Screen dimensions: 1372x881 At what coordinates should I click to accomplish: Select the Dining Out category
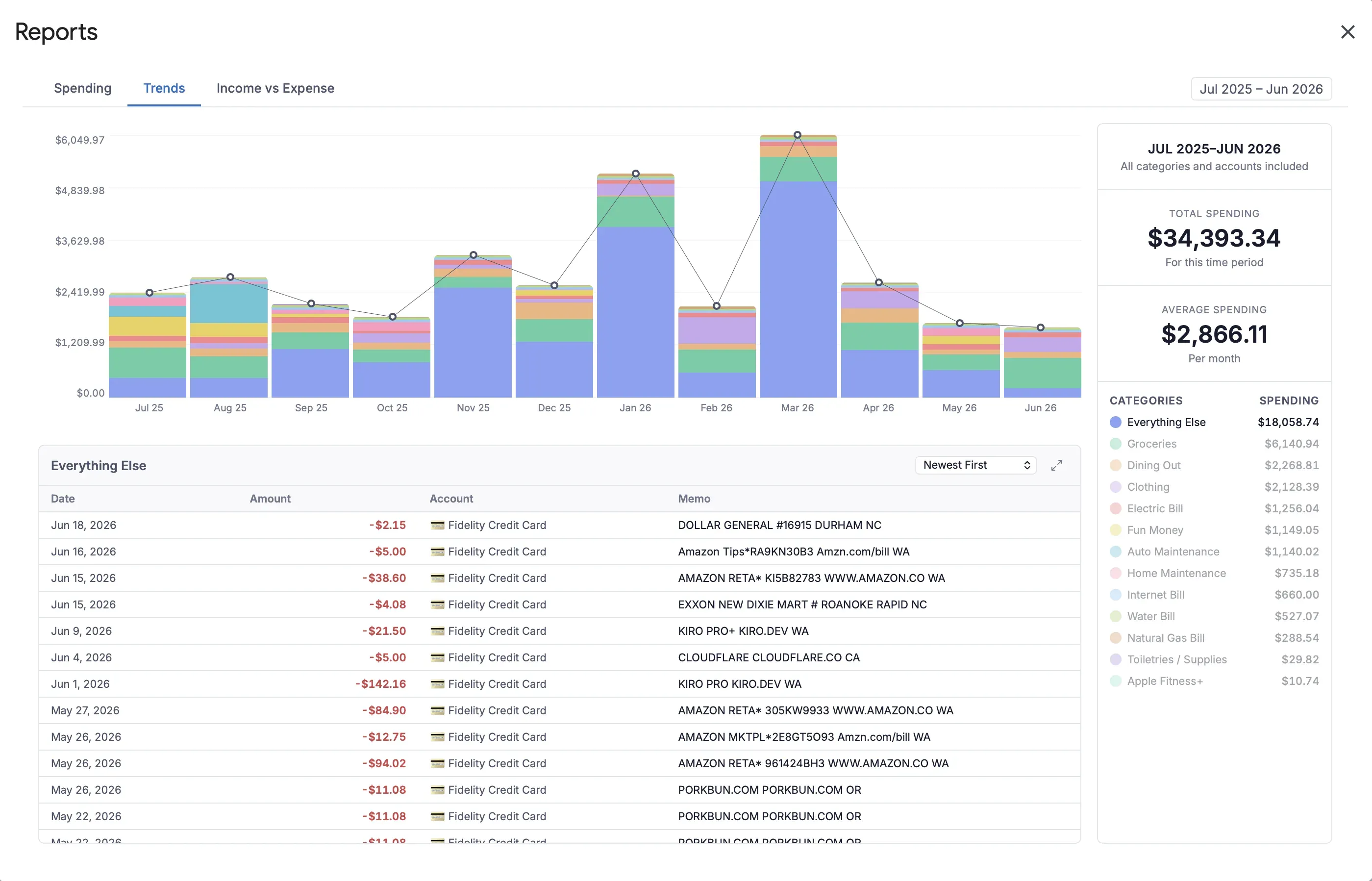(x=1214, y=465)
